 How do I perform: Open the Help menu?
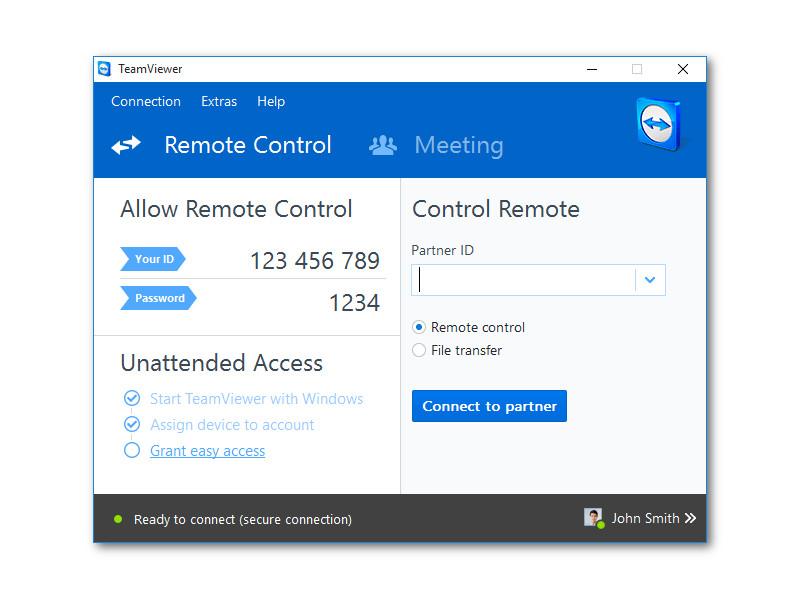click(271, 102)
